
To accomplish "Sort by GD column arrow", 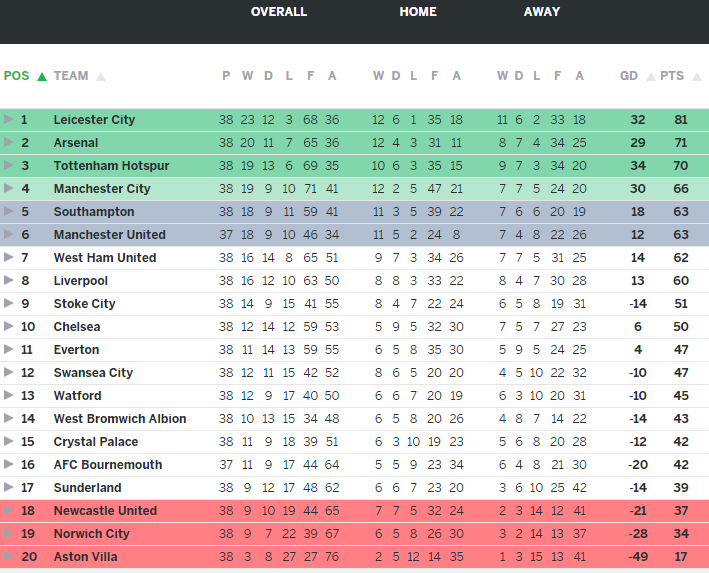I will [651, 76].
